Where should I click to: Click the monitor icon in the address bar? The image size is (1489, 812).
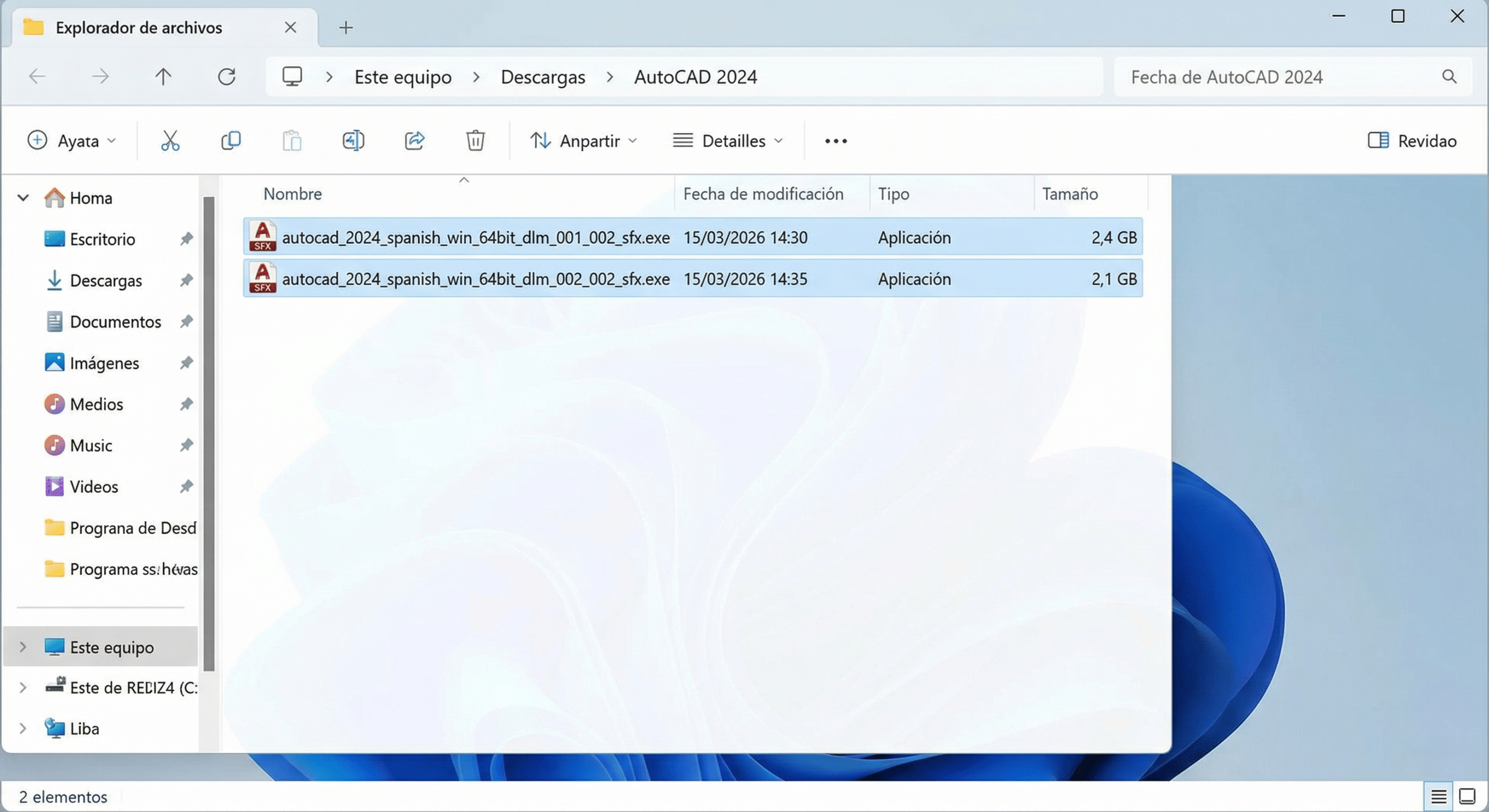293,76
